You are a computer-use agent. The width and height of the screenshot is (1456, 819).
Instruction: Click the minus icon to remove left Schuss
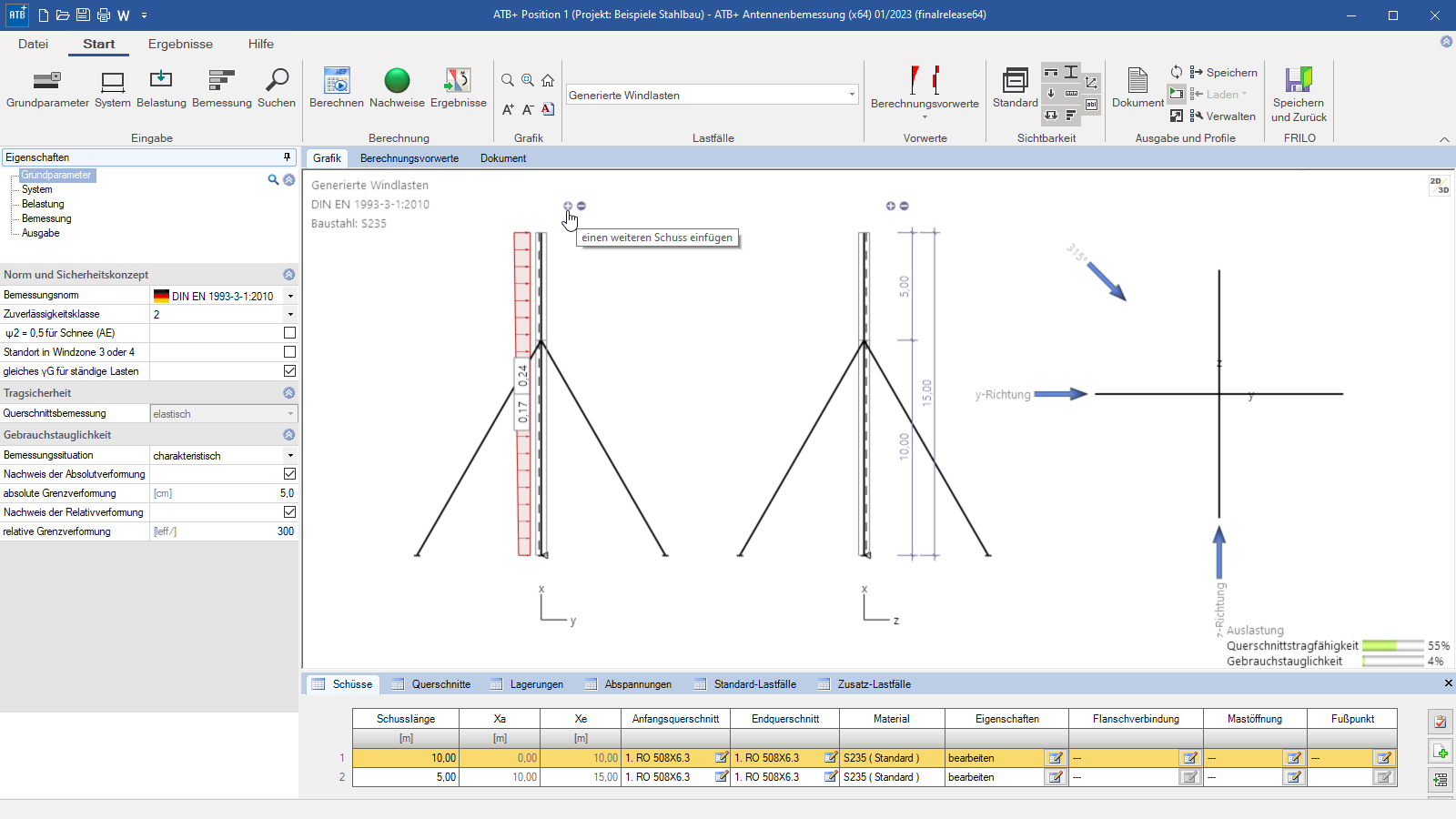(x=581, y=206)
